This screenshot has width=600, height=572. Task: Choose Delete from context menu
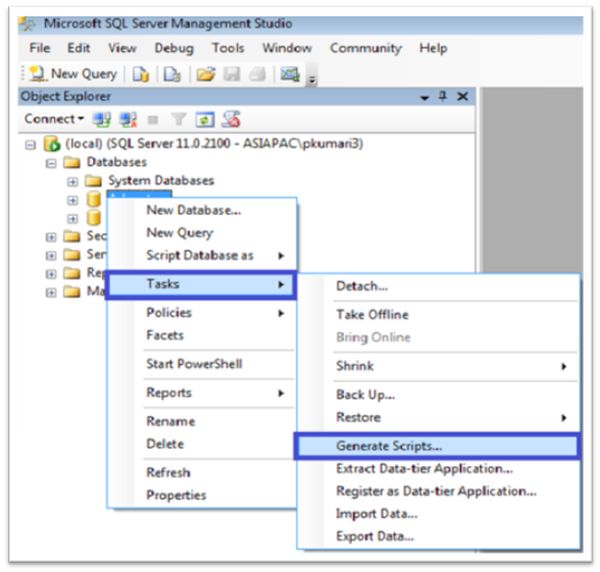pyautogui.click(x=202, y=444)
